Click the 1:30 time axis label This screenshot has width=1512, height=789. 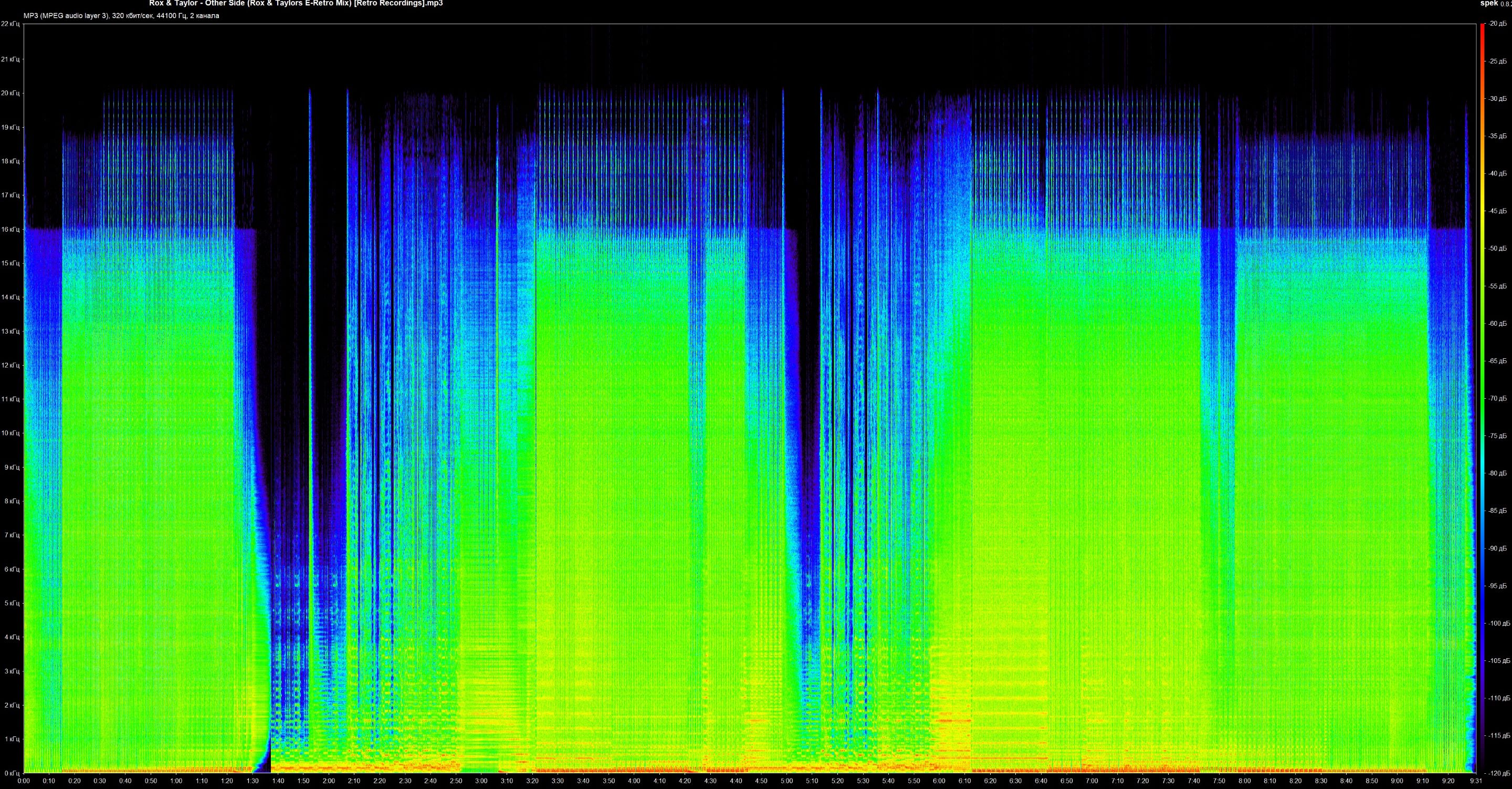point(253,781)
